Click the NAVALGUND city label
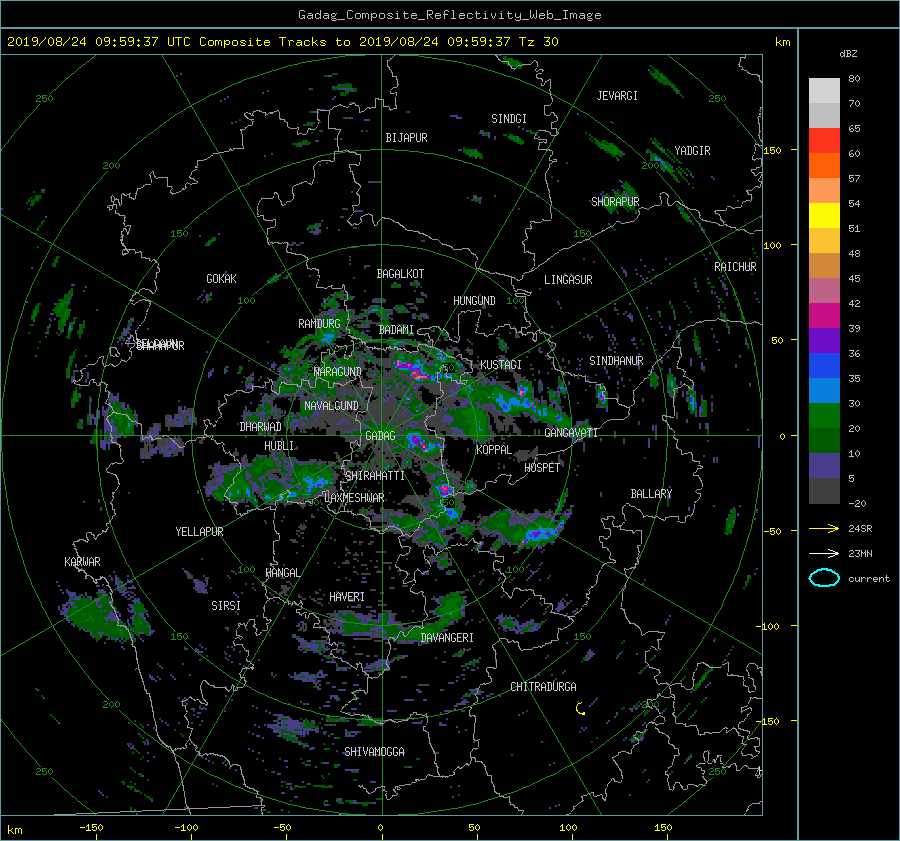 pos(331,406)
